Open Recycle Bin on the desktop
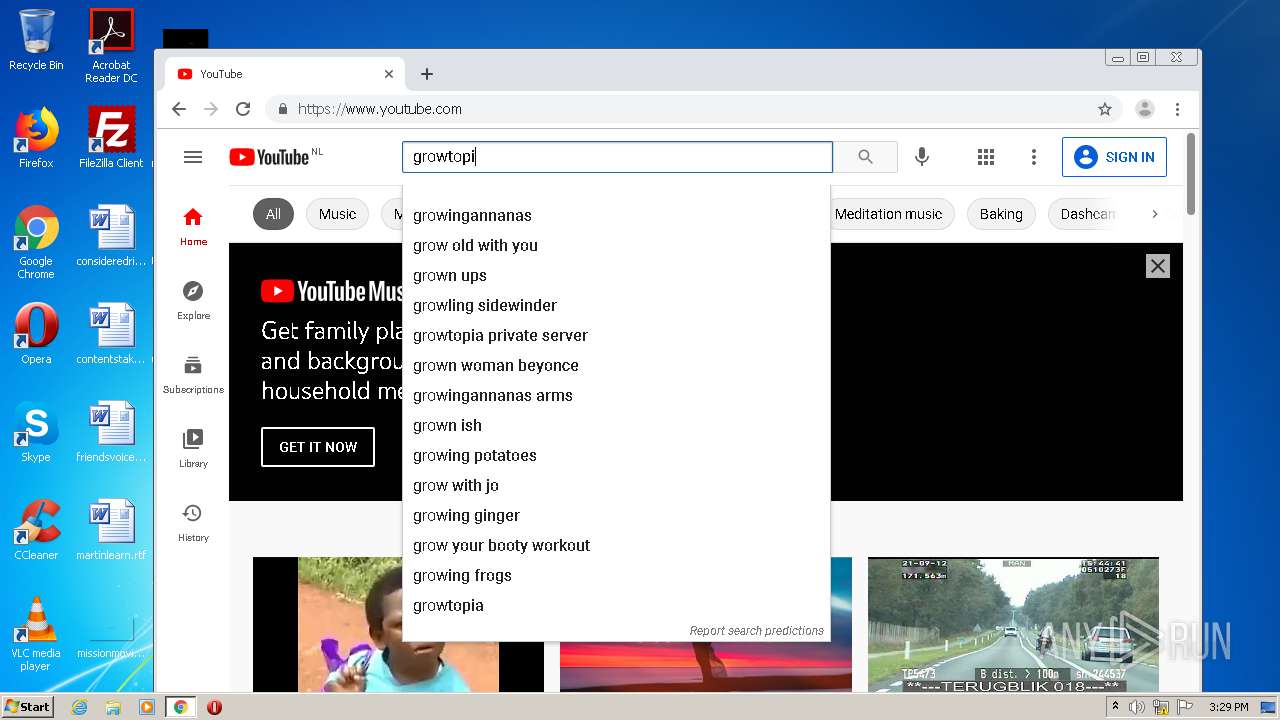This screenshot has height=720, width=1280. pyautogui.click(x=36, y=41)
